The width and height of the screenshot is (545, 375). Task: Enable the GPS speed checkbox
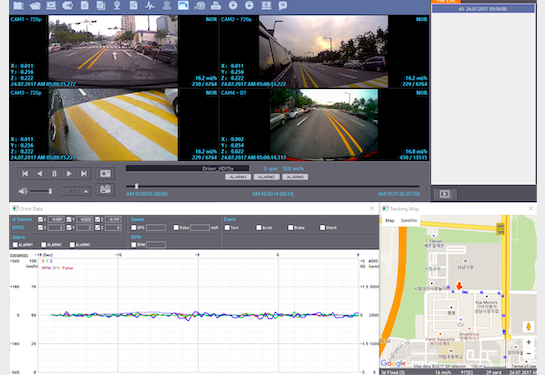click(134, 227)
